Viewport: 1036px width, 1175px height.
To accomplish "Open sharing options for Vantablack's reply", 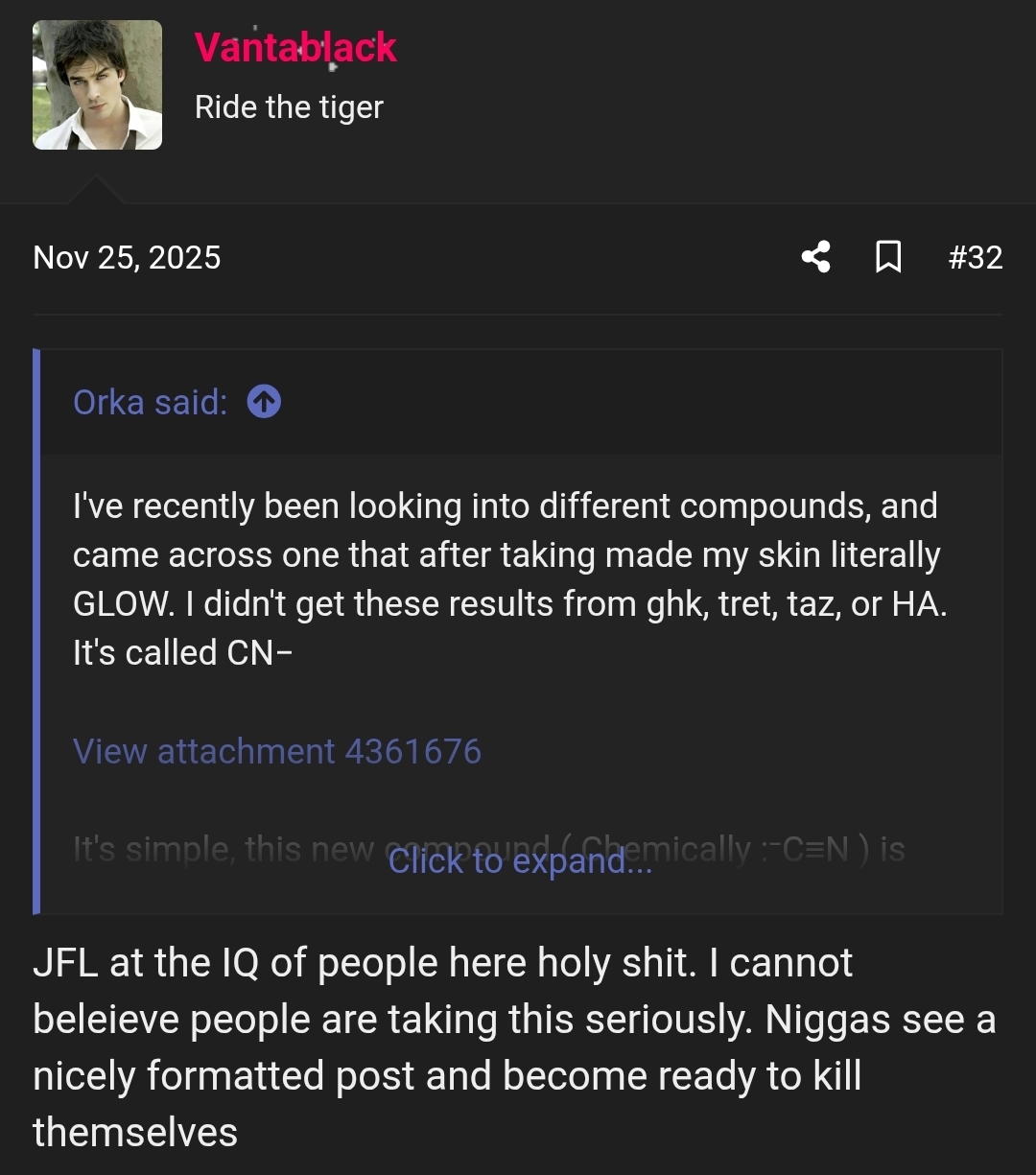I will tap(814, 257).
